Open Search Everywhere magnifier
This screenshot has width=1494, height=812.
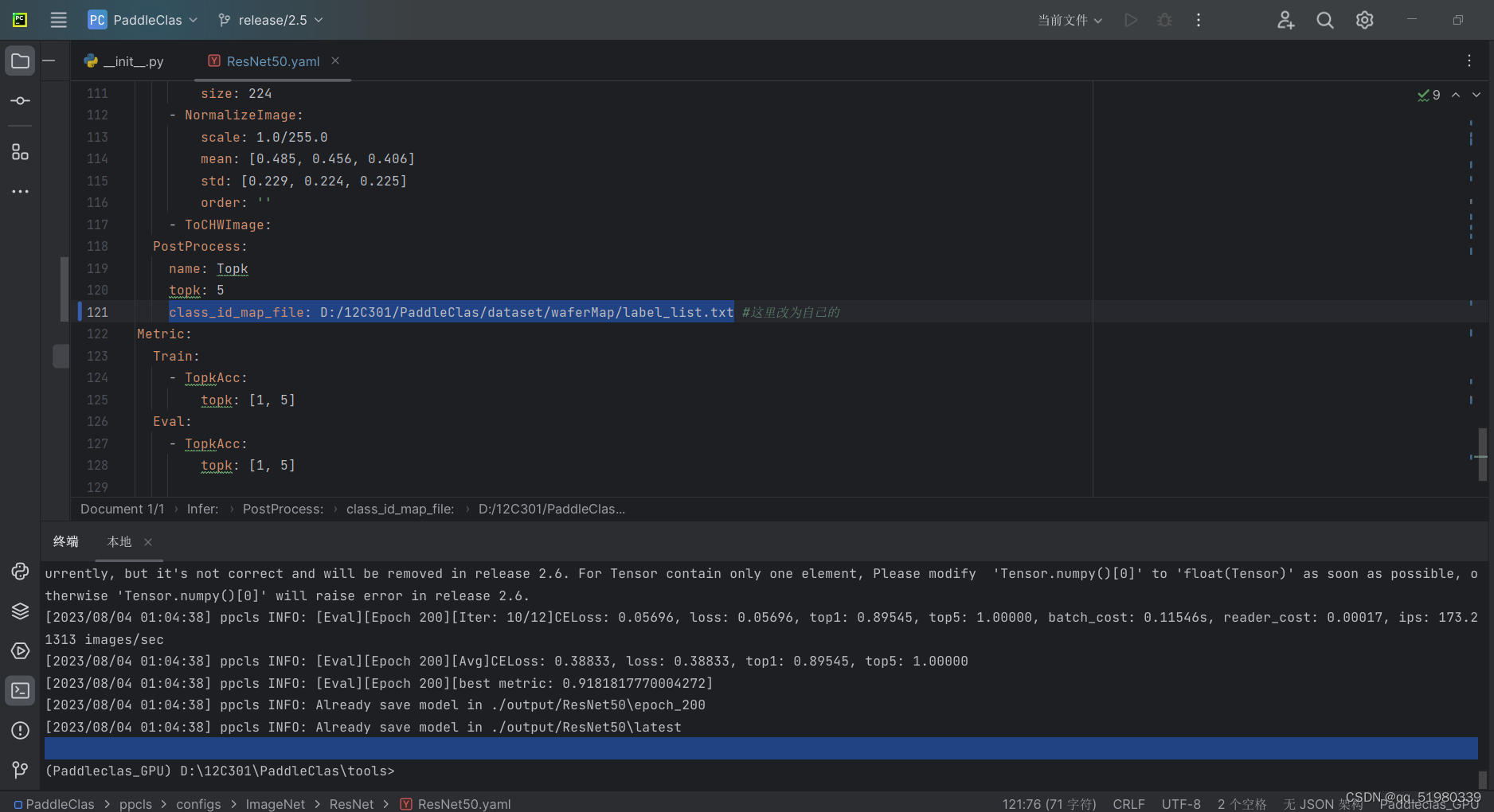click(1325, 20)
